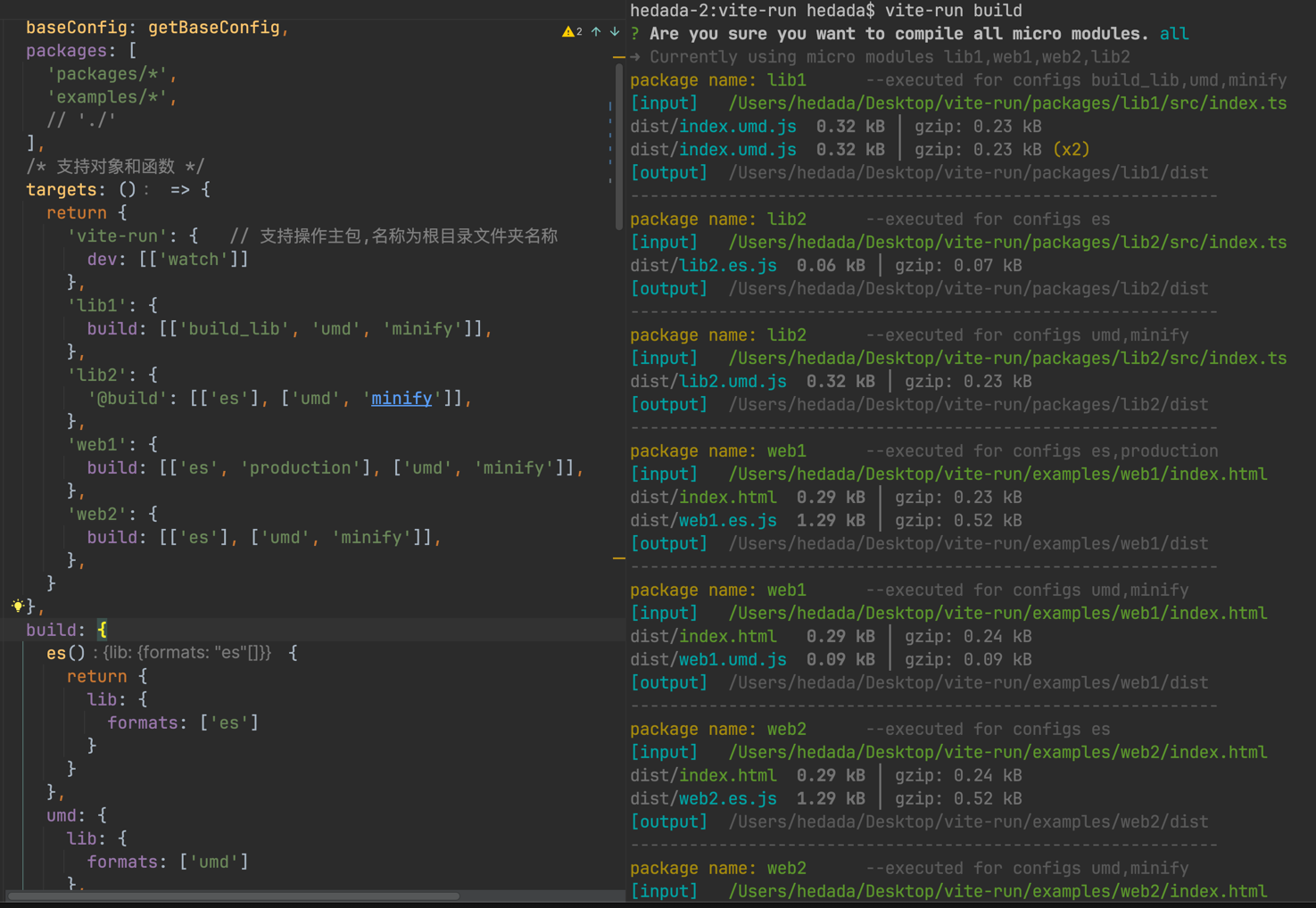1316x908 pixels.
Task: Go to previous highlighted problem arrow
Action: coord(596,31)
